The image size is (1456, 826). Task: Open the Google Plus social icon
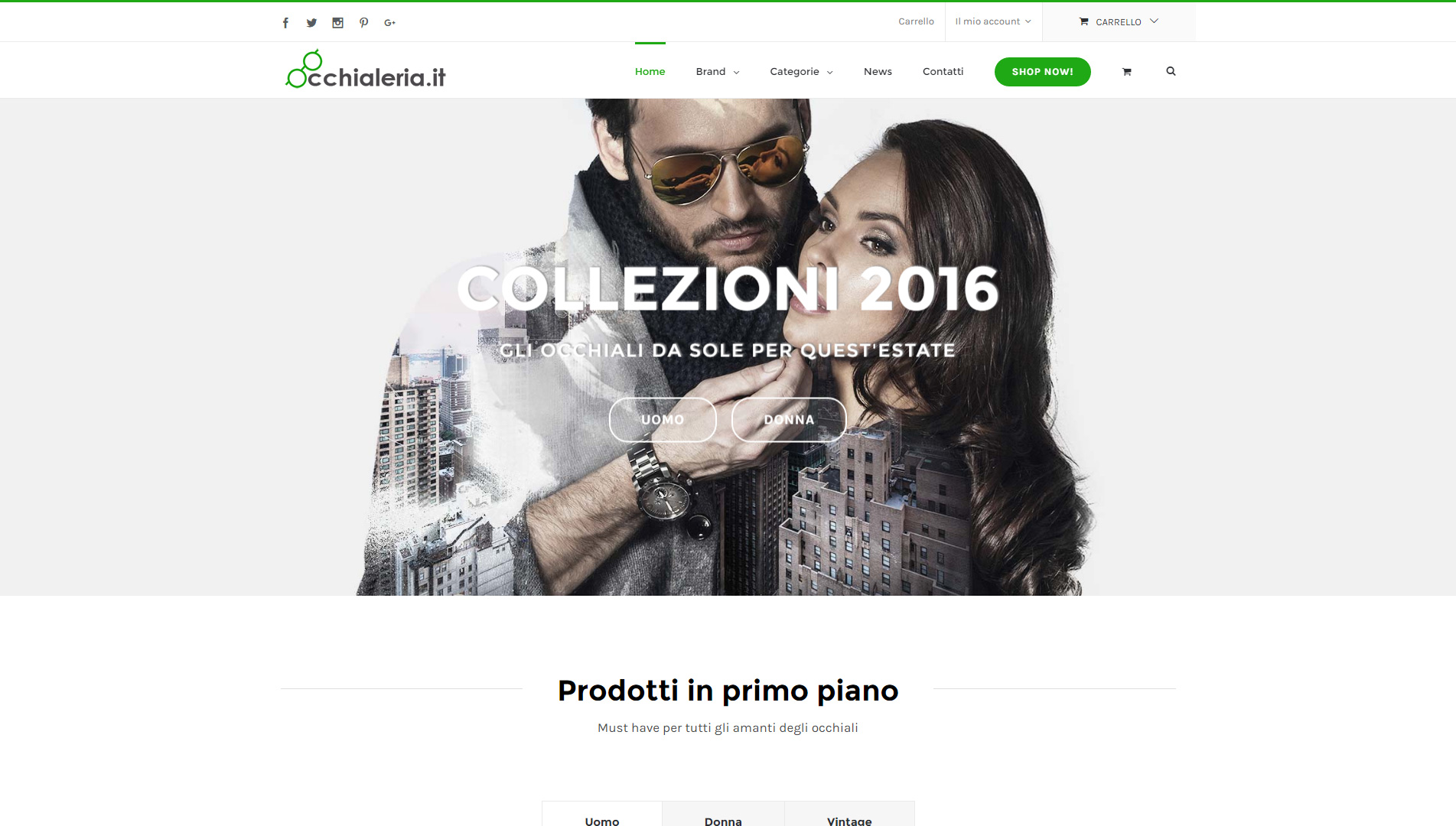pyautogui.click(x=390, y=23)
